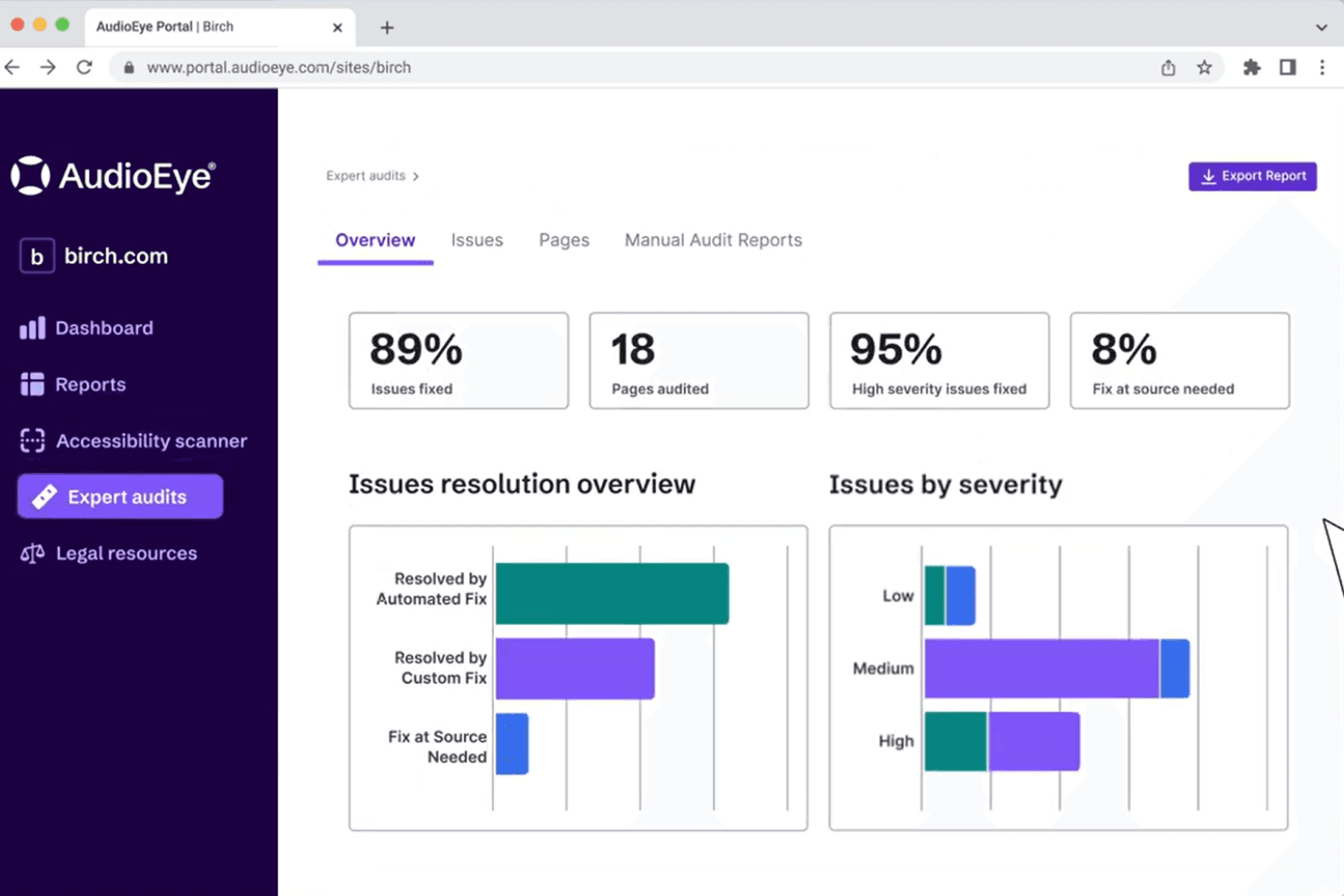Click the 89% Issues fixed card
Screen dimensions: 1344x896
[459, 360]
